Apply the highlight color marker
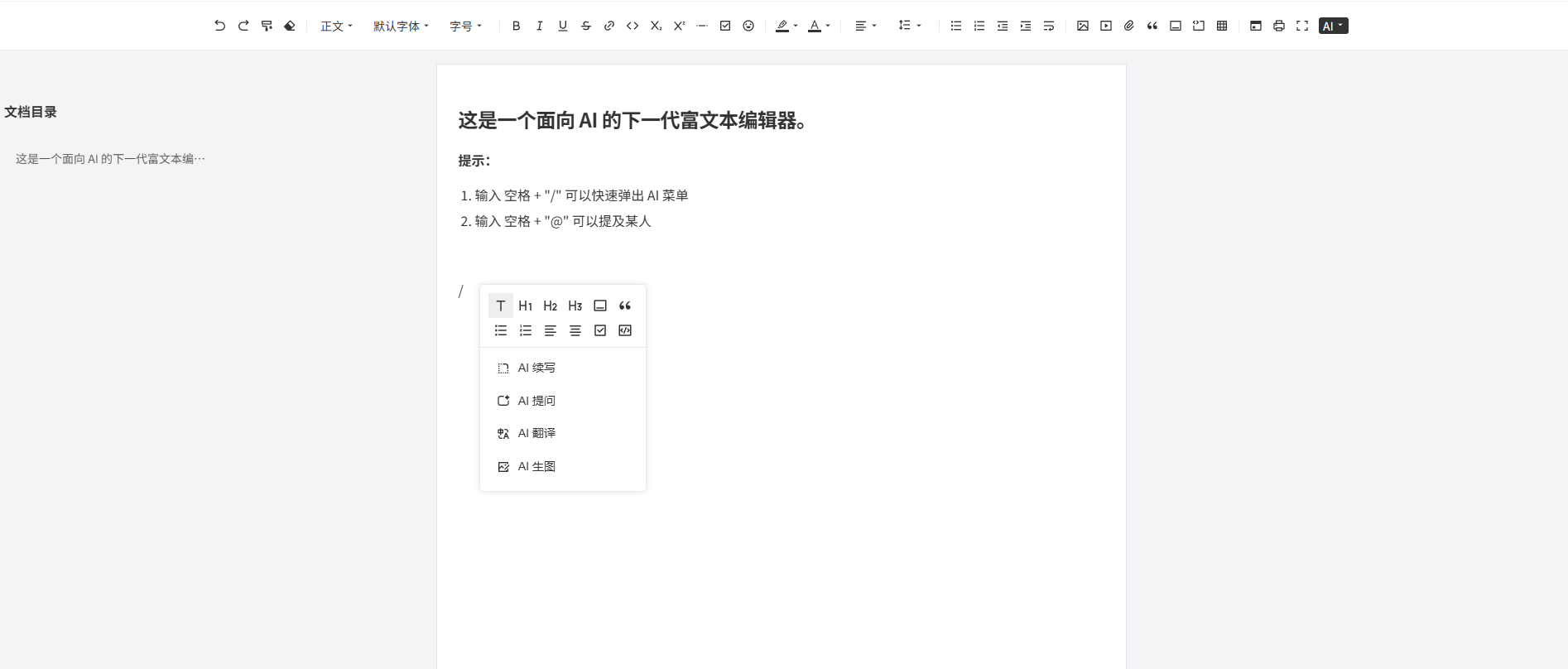 click(782, 26)
